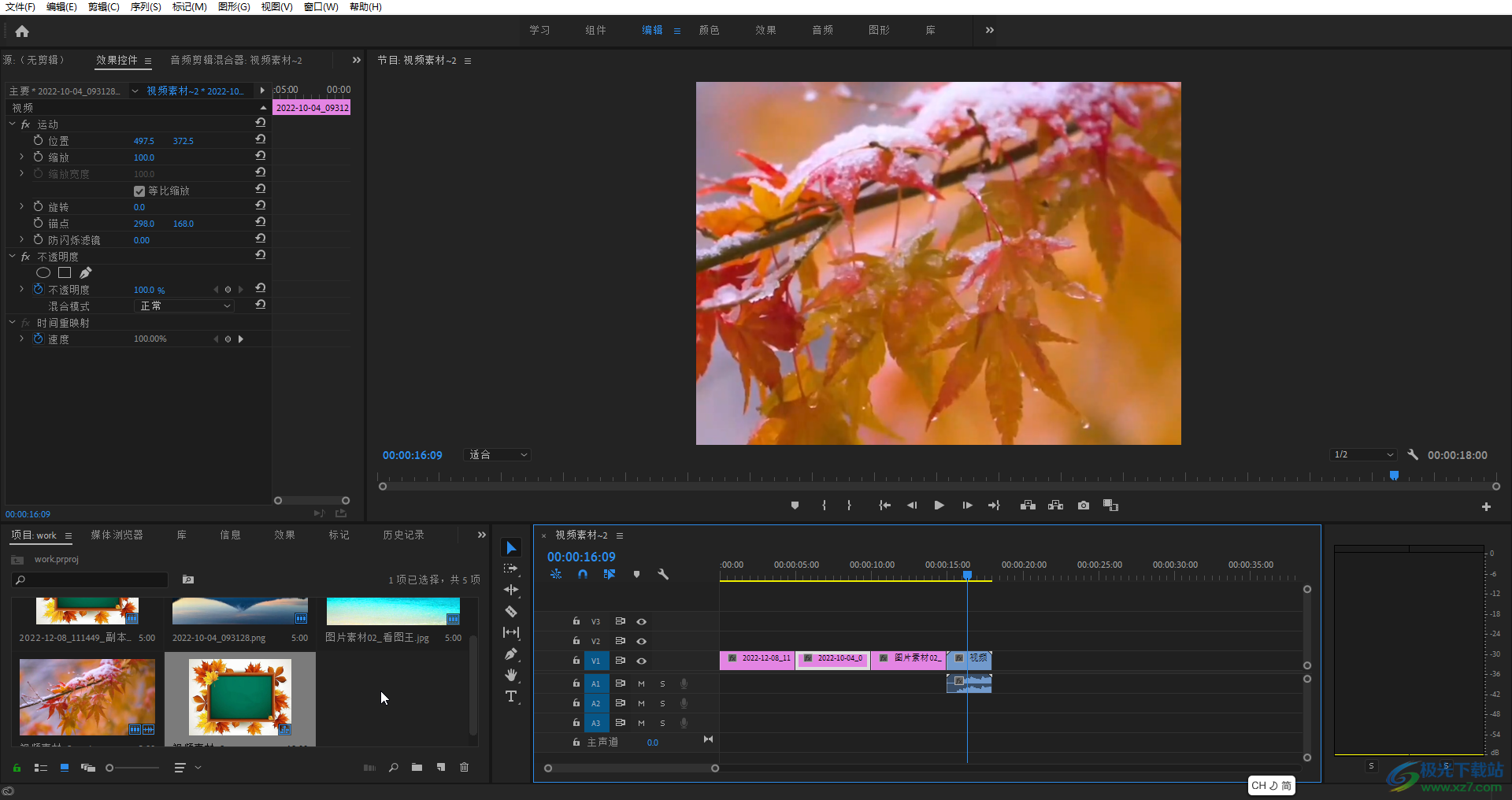Play the program monitor
Viewport: 1512px width, 800px height.
coord(939,506)
